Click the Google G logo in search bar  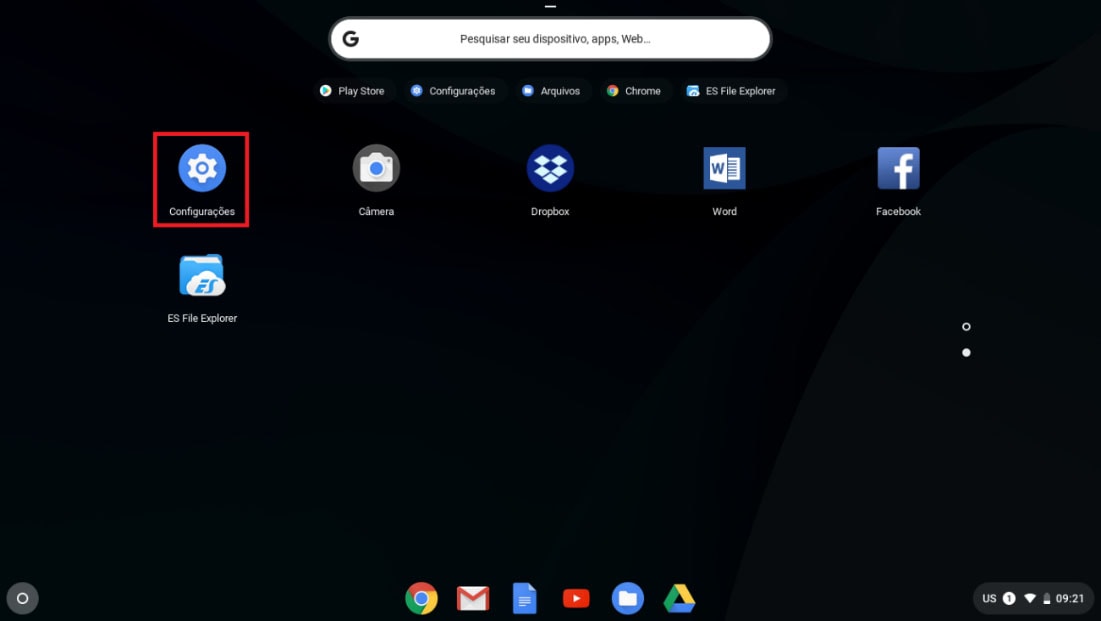tap(350, 39)
